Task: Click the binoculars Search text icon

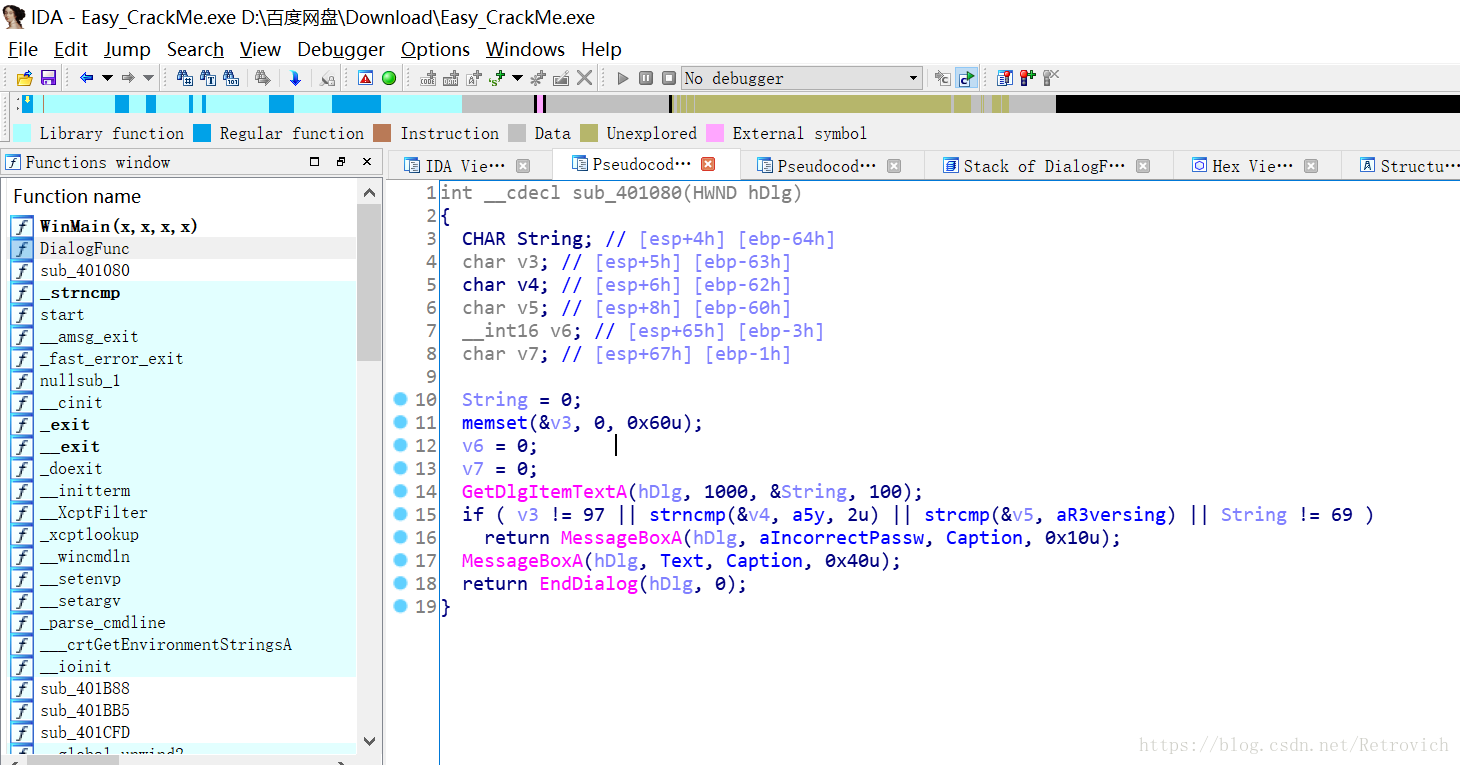Action: pos(208,78)
